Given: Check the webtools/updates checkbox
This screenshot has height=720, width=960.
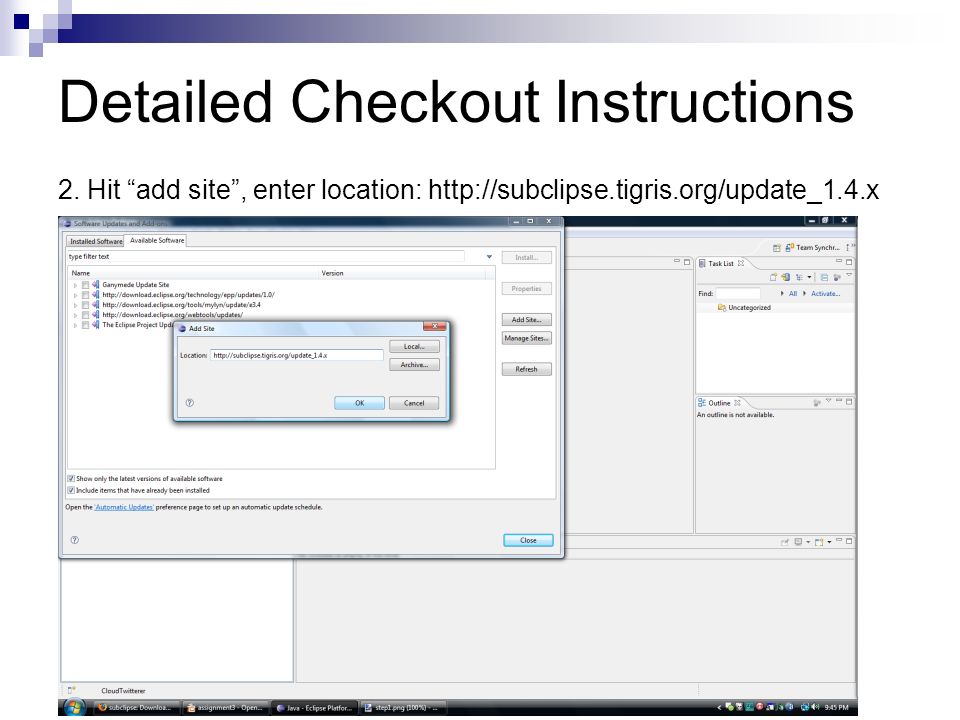Looking at the screenshot, I should tap(85, 315).
